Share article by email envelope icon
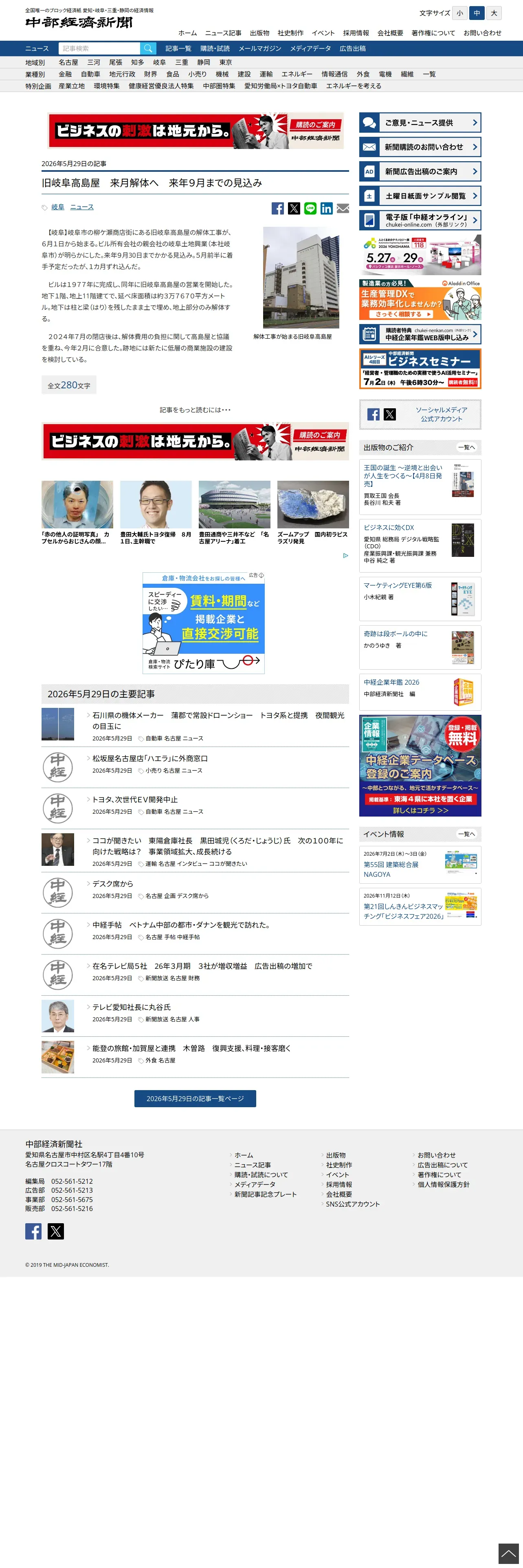Image resolution: width=523 pixels, height=1568 pixels. pos(343,208)
